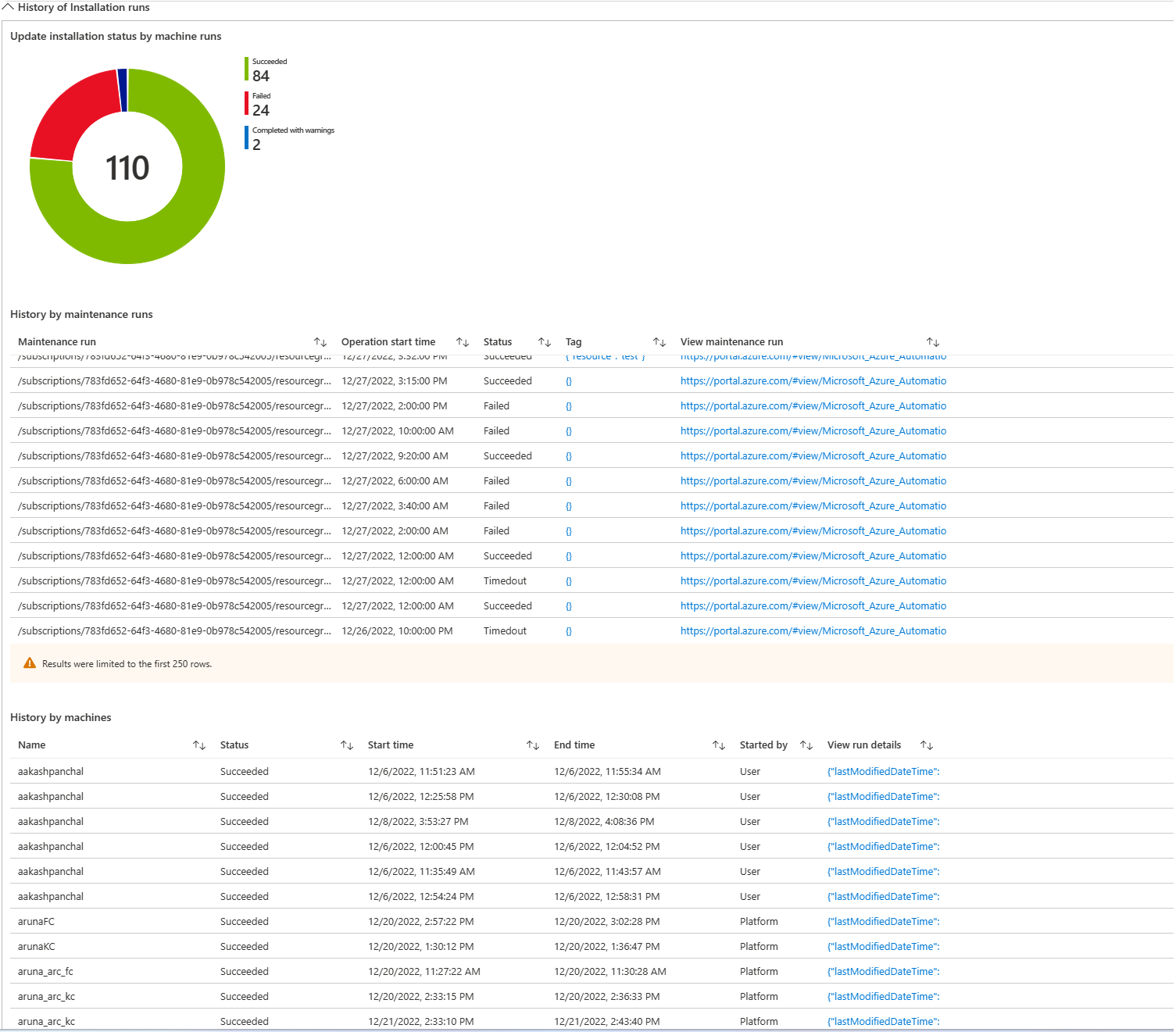Sort the Maintenance run column
Screen dimensions: 1176x1032
321,341
